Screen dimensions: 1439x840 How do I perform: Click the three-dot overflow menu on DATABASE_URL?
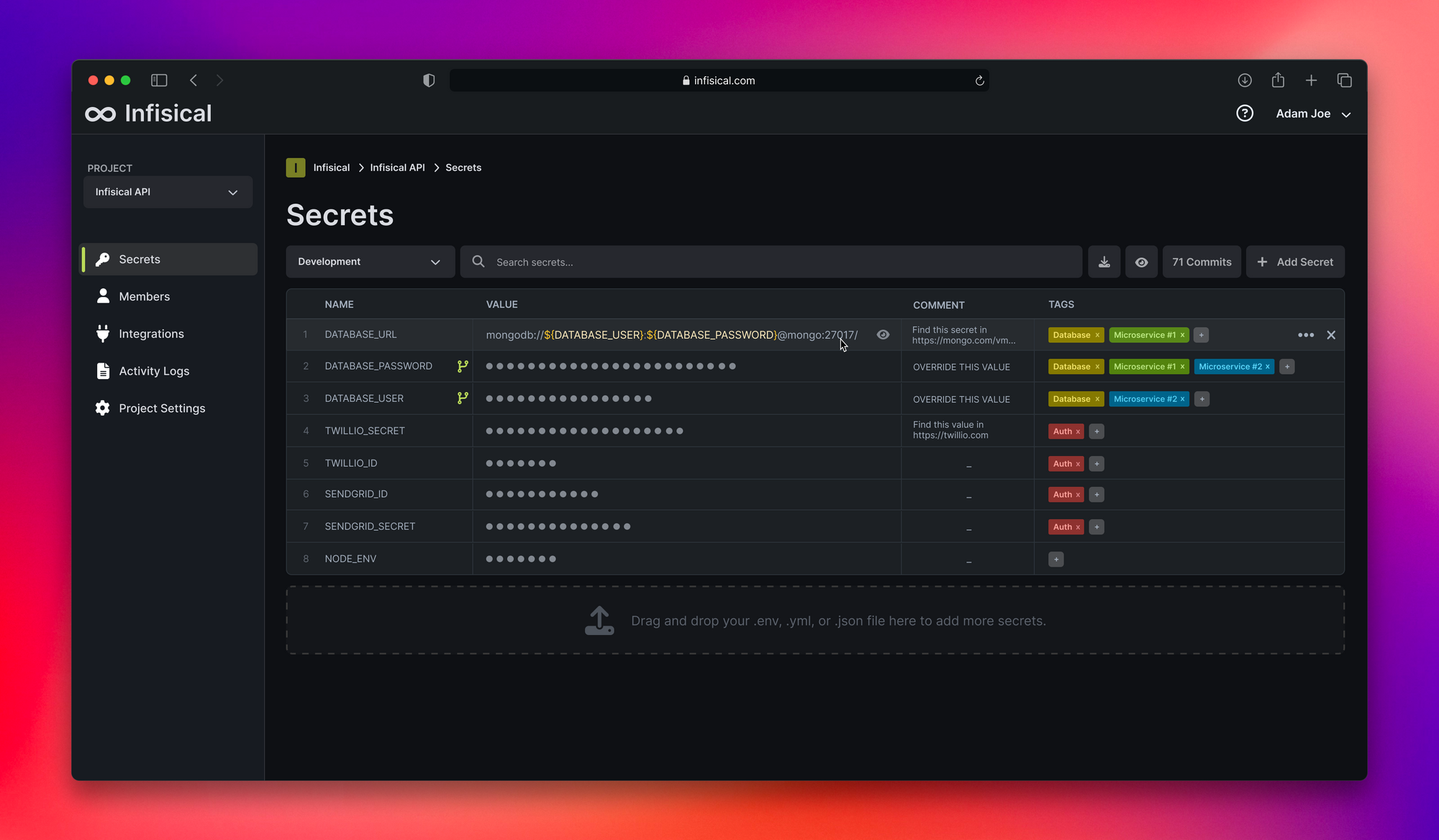coord(1306,334)
